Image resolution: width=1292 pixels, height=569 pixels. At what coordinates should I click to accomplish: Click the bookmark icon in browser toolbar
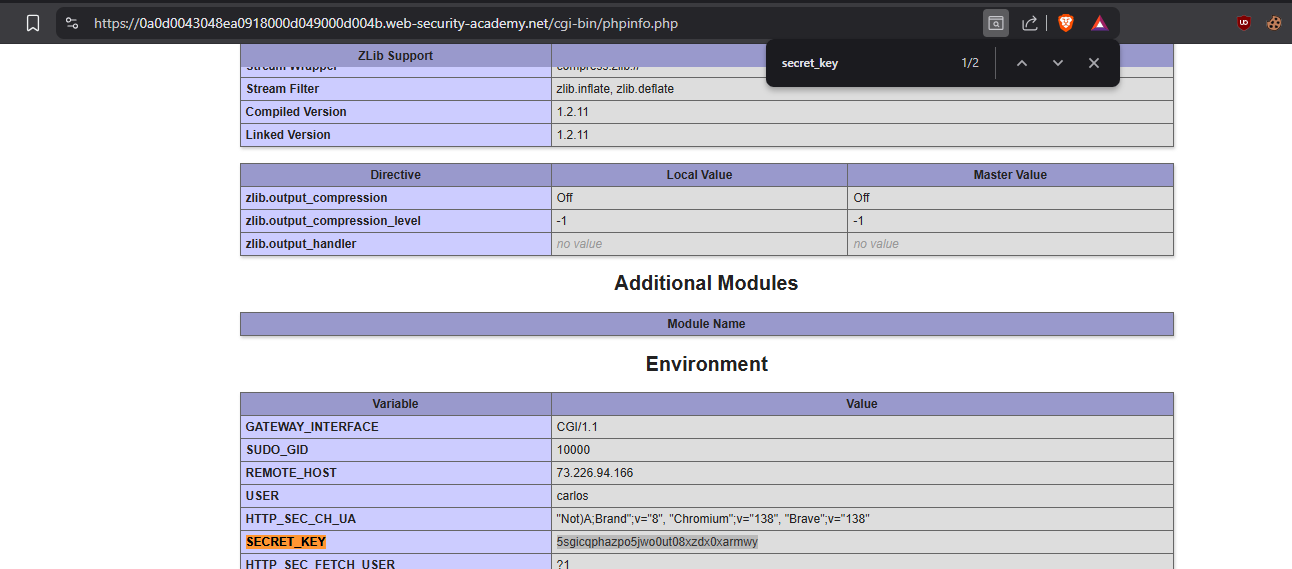[33, 23]
